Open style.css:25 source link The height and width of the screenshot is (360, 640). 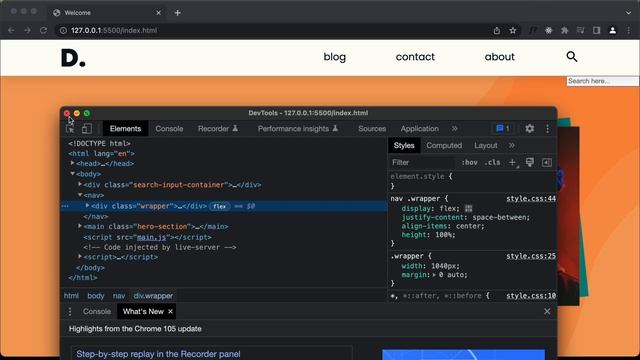[x=531, y=256]
